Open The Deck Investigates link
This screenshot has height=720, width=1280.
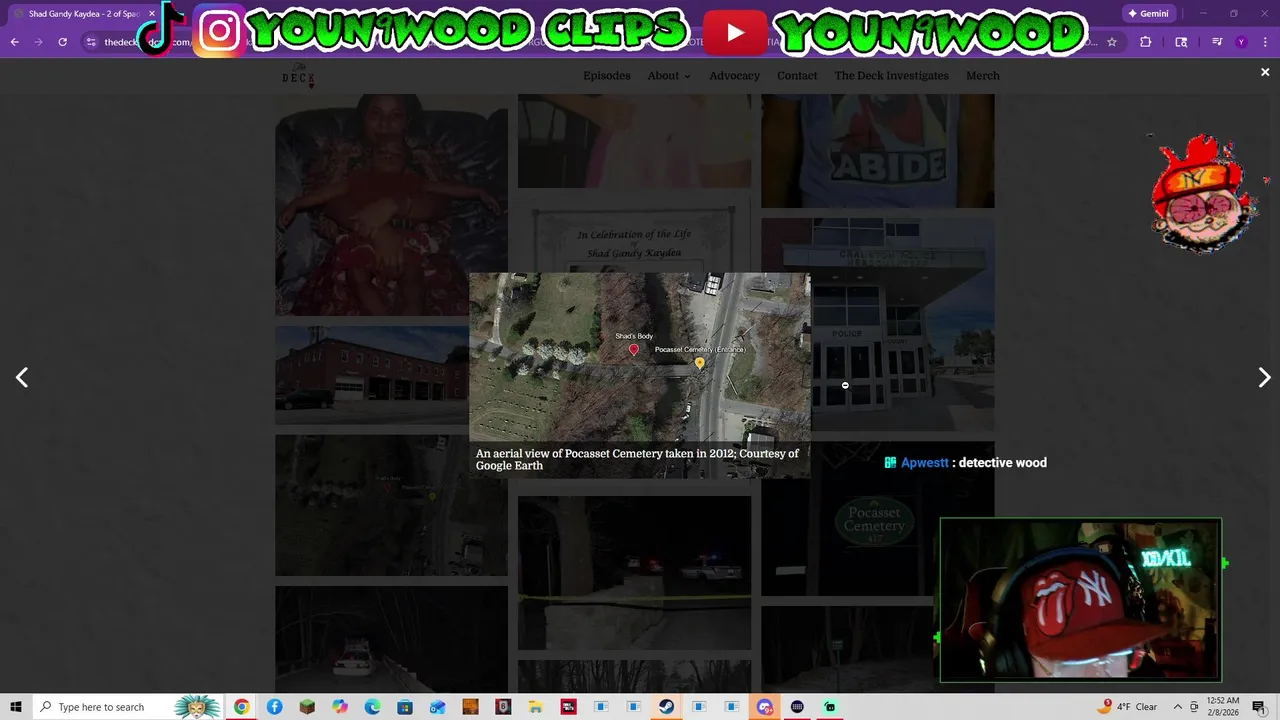(x=892, y=76)
